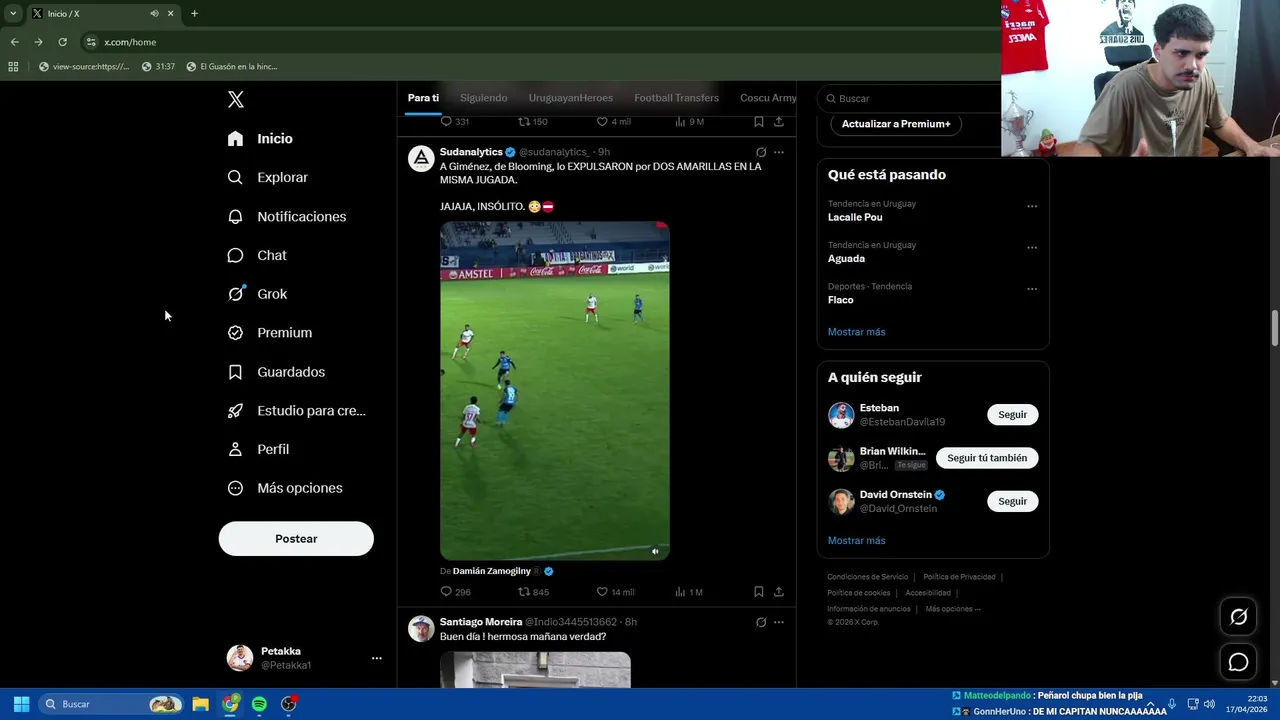This screenshot has height=720, width=1280.
Task: Open Grok in sidebar
Action: point(256,294)
